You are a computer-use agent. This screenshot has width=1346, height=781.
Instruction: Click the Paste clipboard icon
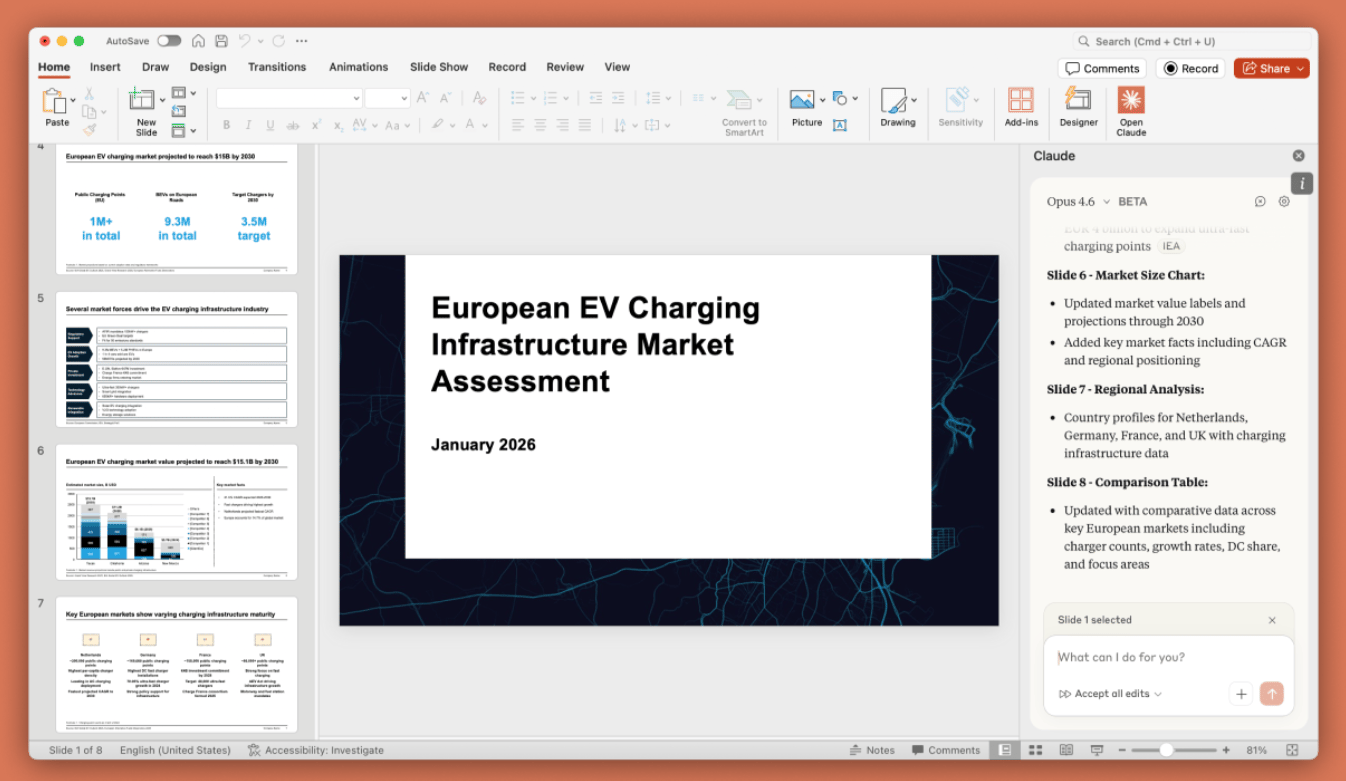(x=54, y=101)
